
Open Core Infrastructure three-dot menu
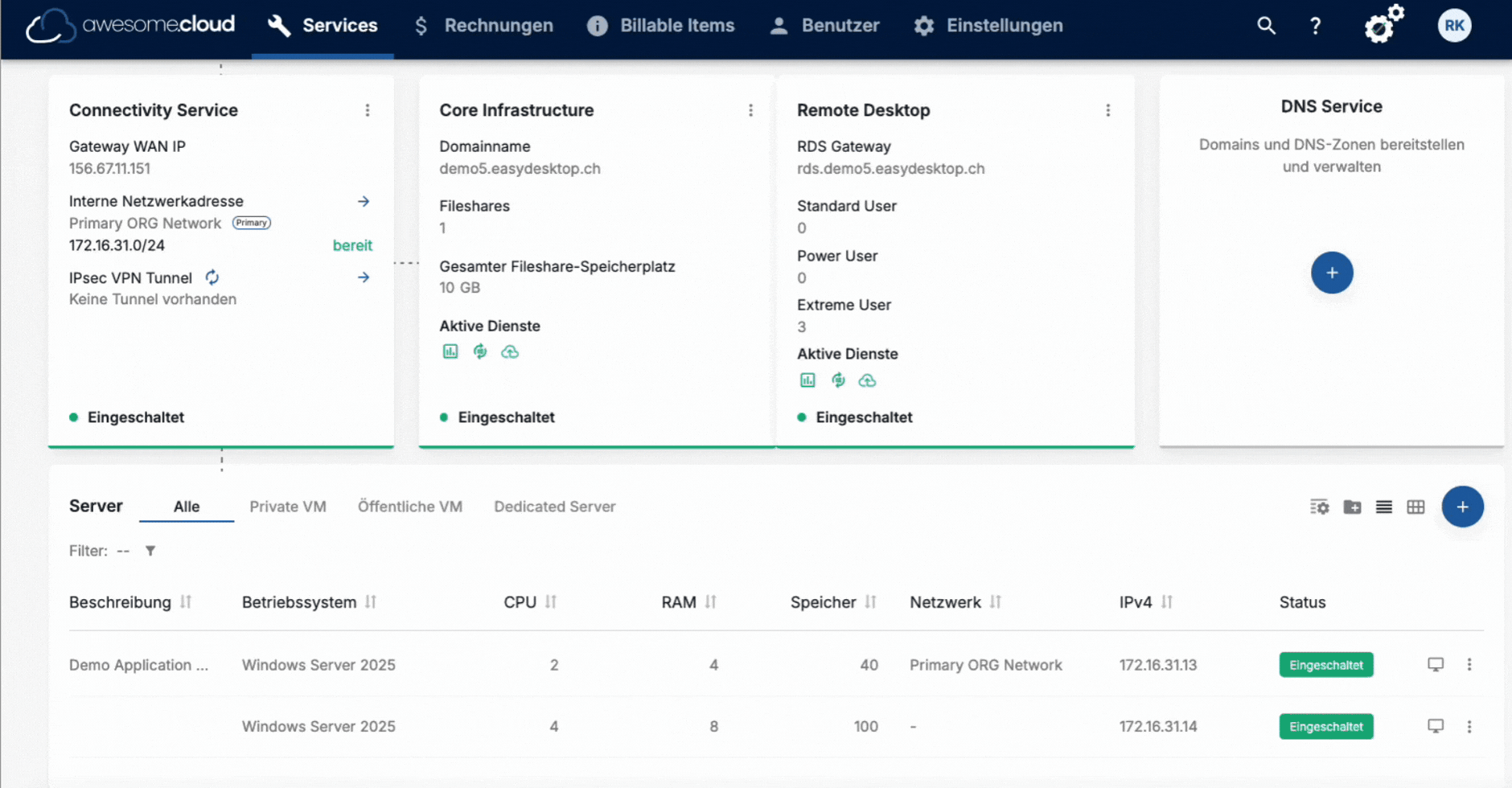coord(750,110)
